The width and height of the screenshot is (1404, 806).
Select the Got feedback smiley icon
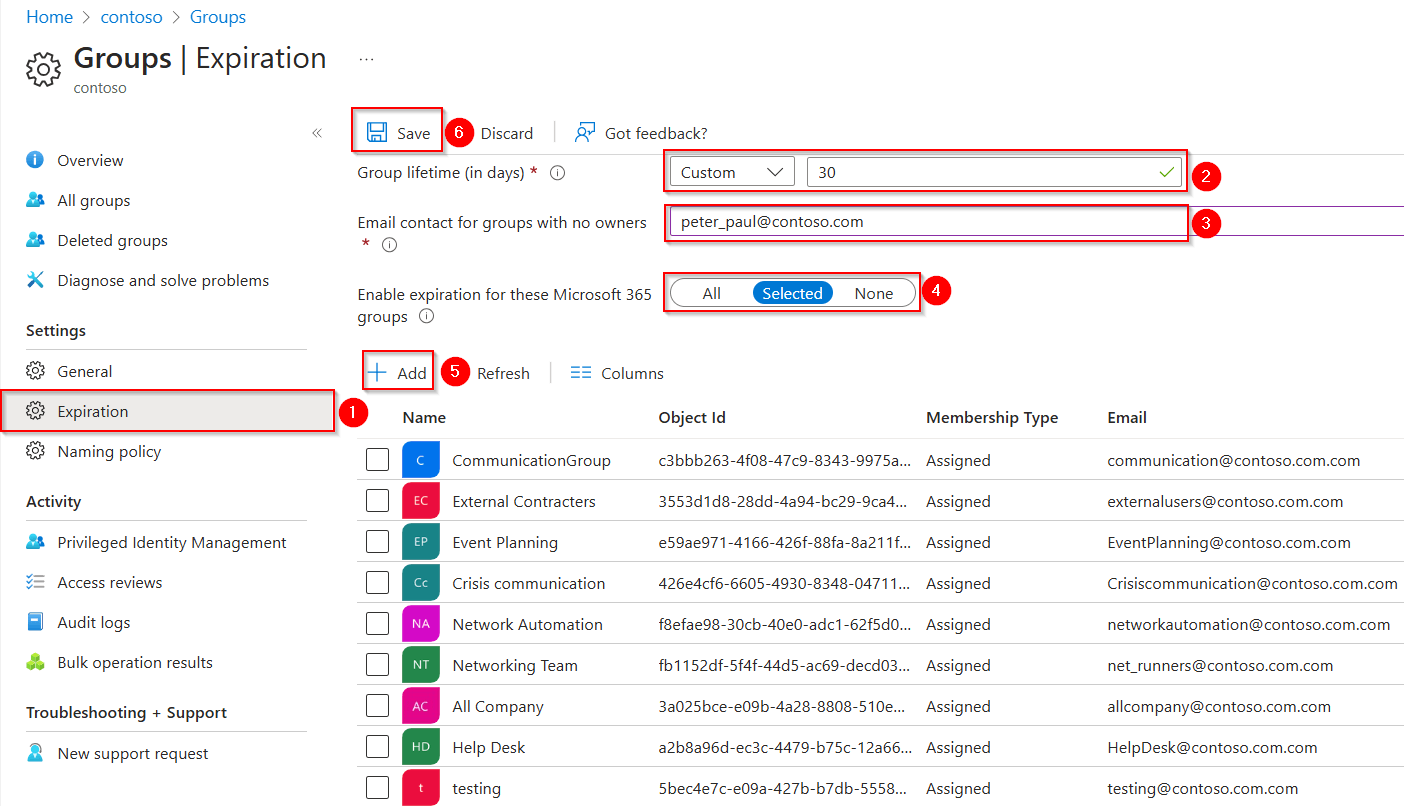[584, 132]
